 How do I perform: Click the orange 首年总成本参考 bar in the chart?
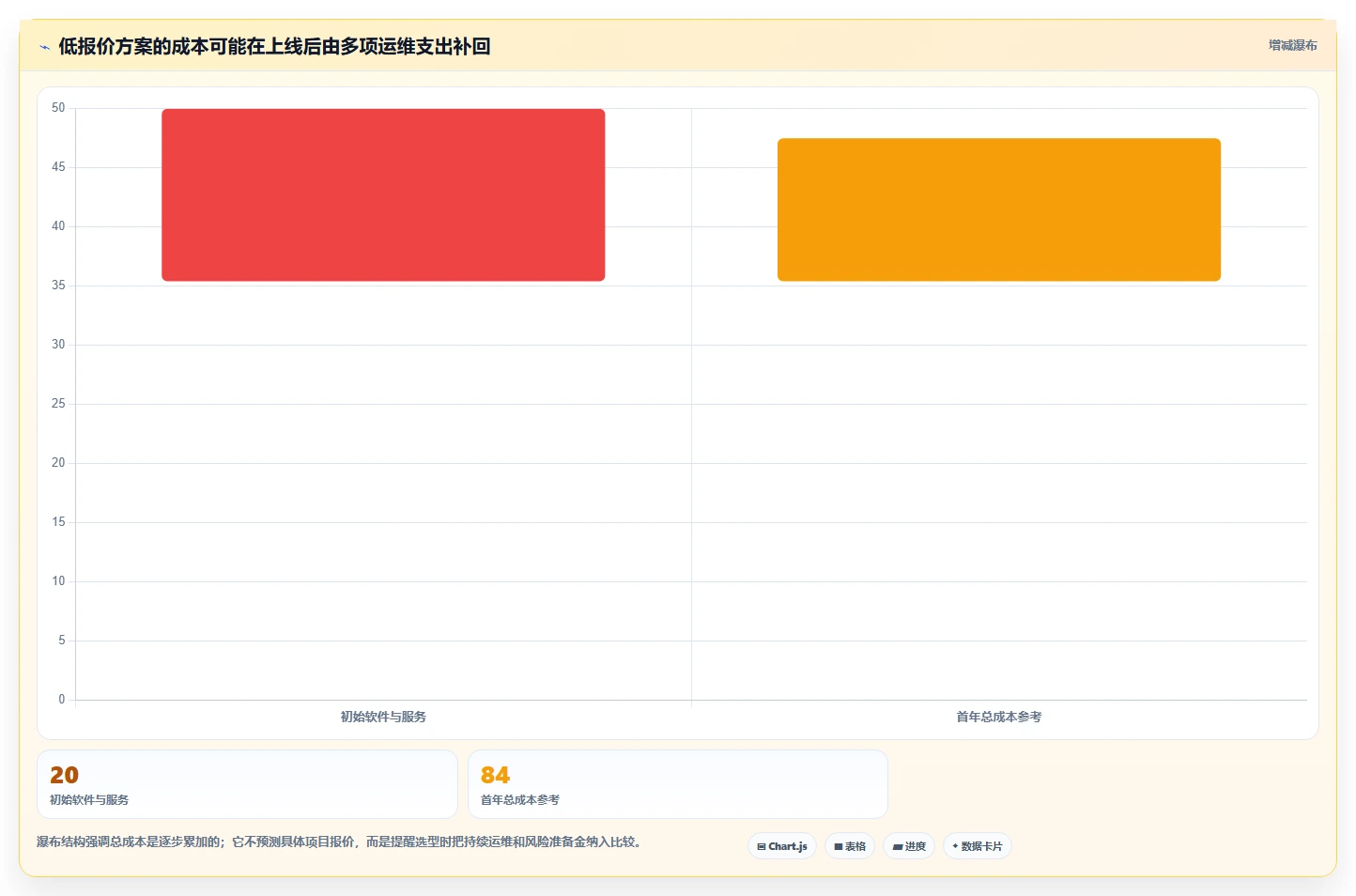coord(999,209)
